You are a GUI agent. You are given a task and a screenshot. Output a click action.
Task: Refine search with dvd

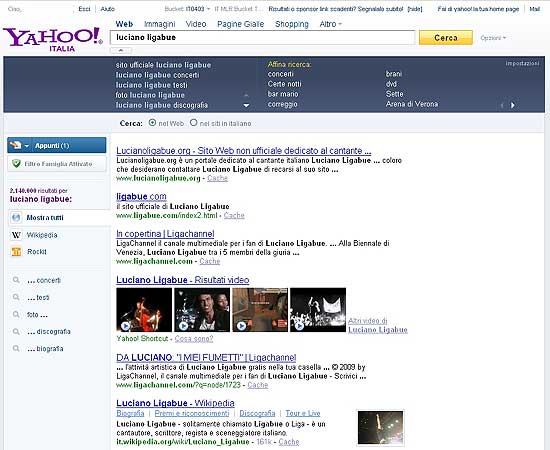391,84
